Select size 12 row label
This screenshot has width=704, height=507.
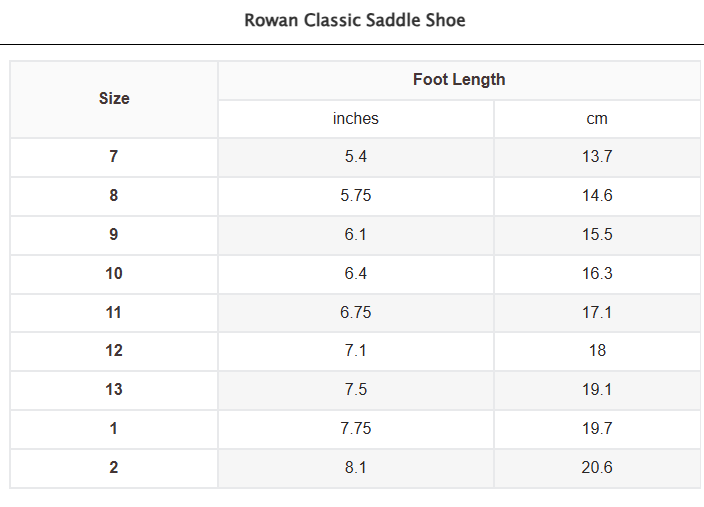[x=114, y=352]
